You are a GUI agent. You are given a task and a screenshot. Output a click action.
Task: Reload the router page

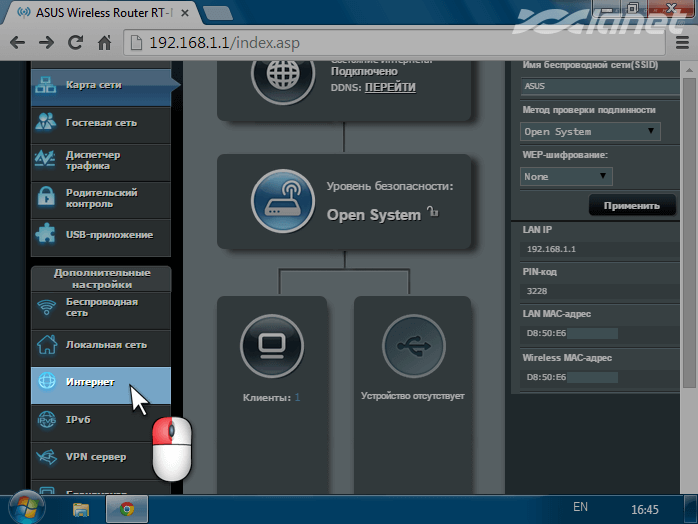point(75,43)
